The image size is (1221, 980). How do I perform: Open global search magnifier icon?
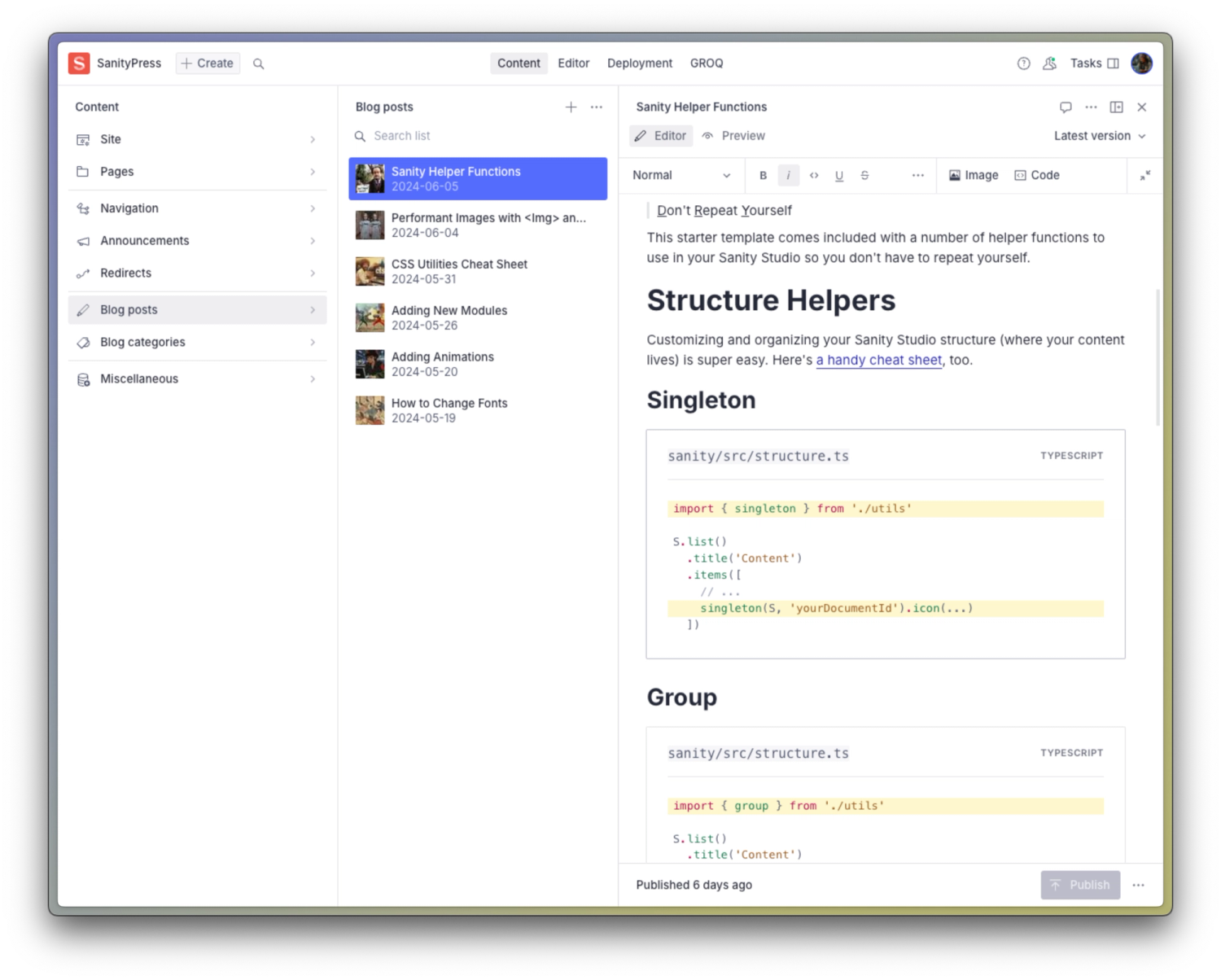[x=259, y=63]
